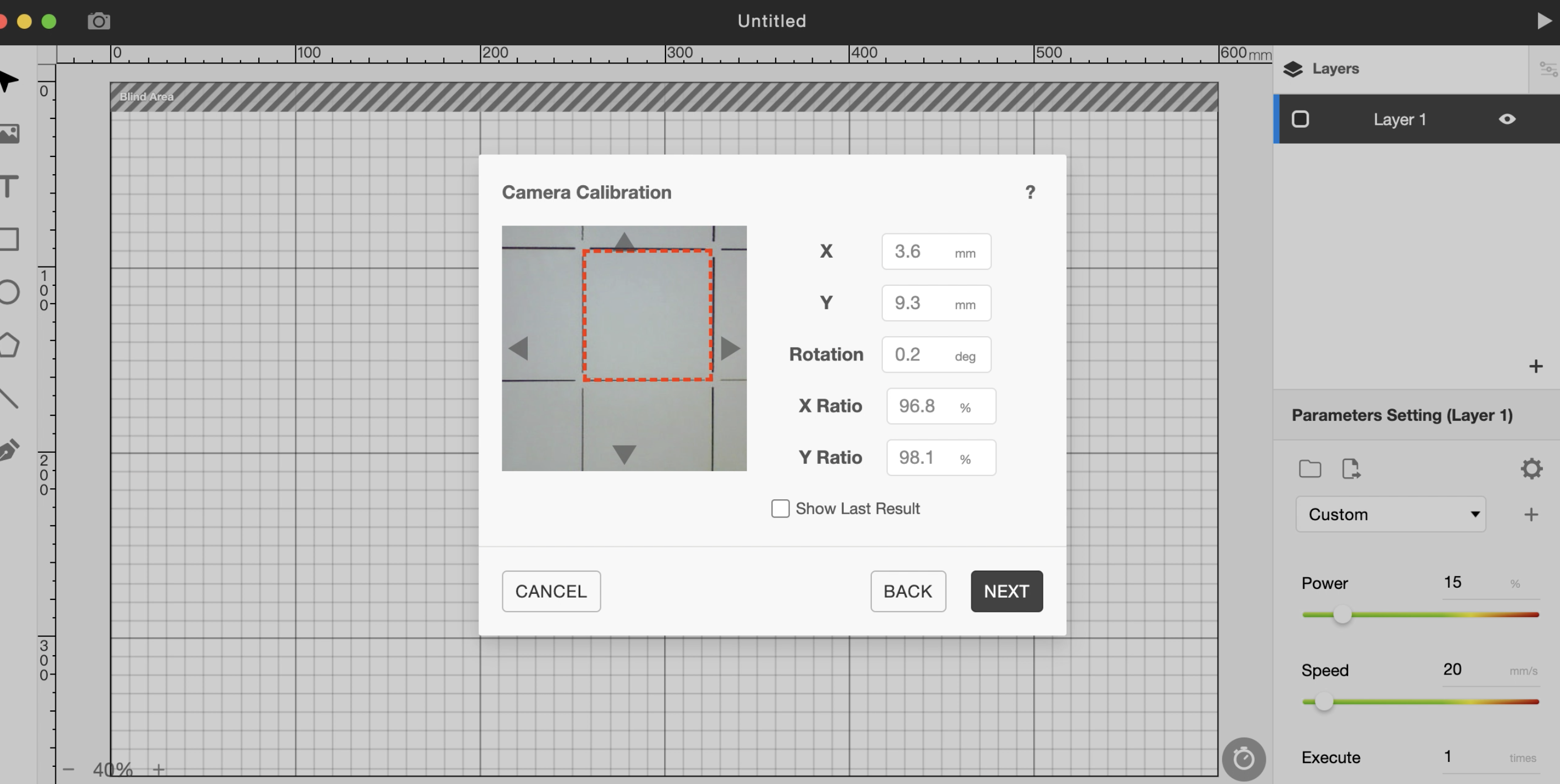Screen dimensions: 1560x784
Task: Enable Show Last Result checkbox
Action: tap(780, 509)
